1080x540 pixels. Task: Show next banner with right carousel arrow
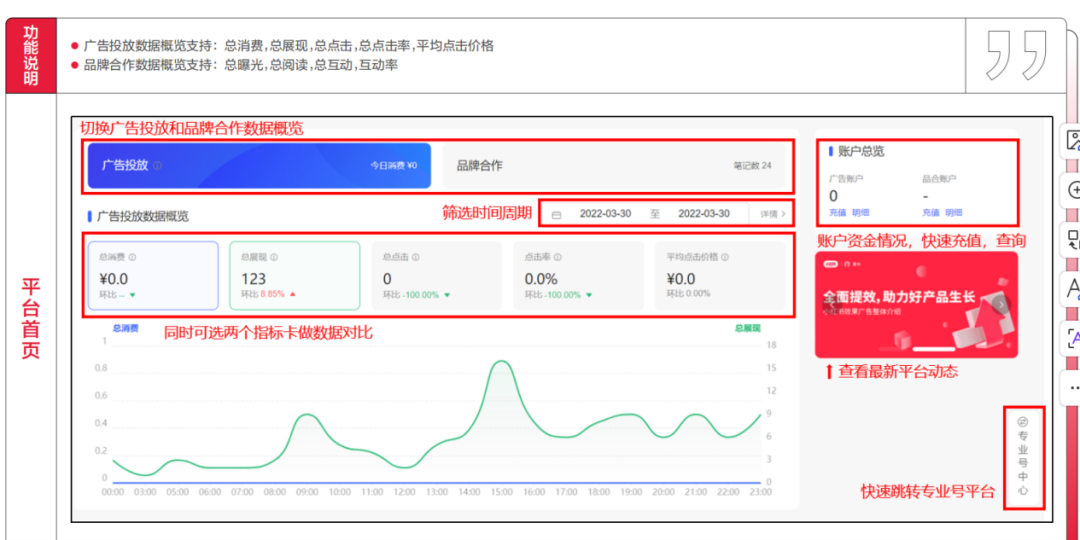click(x=1002, y=304)
